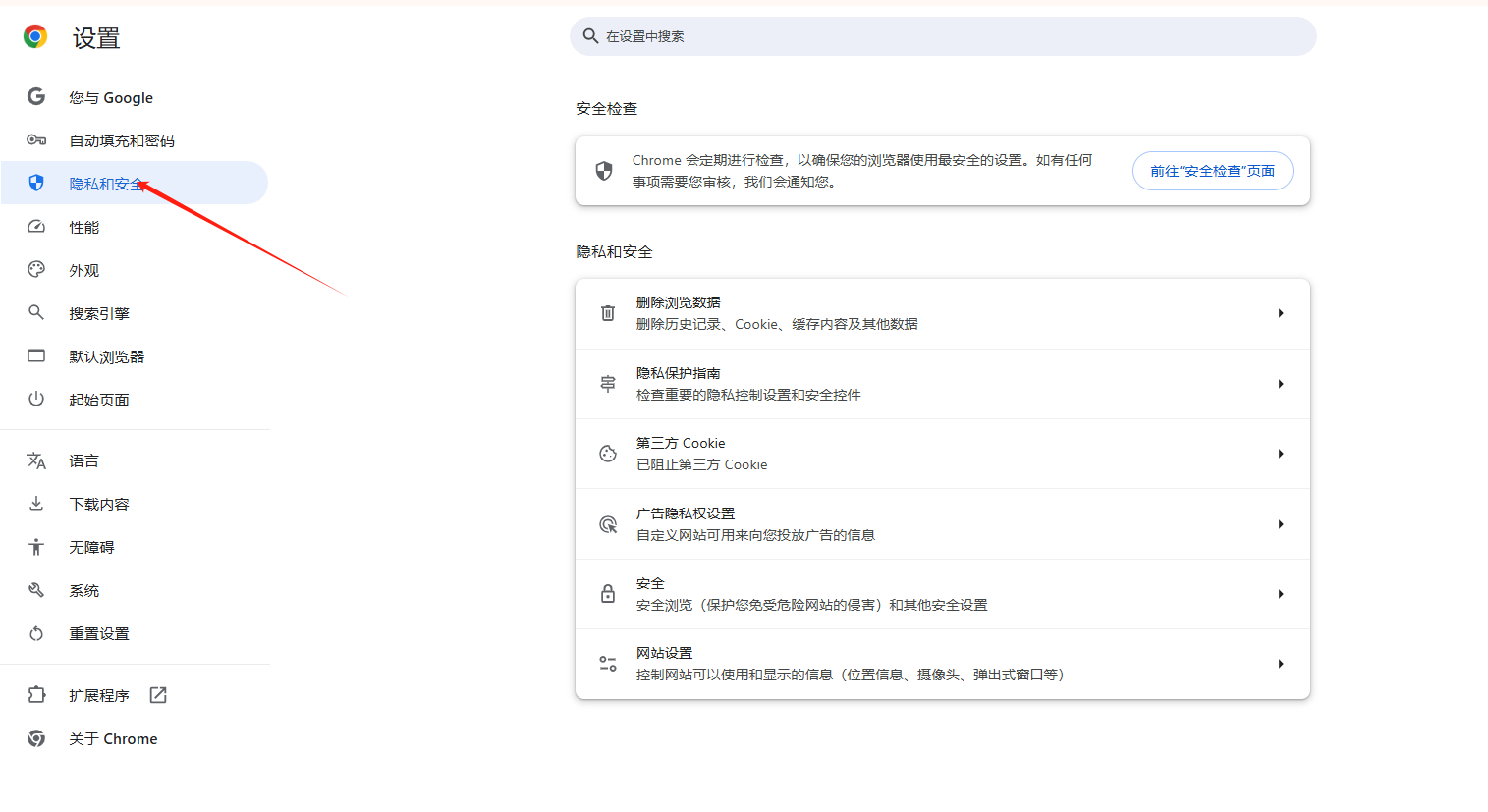Viewport: 1488px width, 812px height.
Task: Click the lock icon for 安全
Action: click(608, 594)
